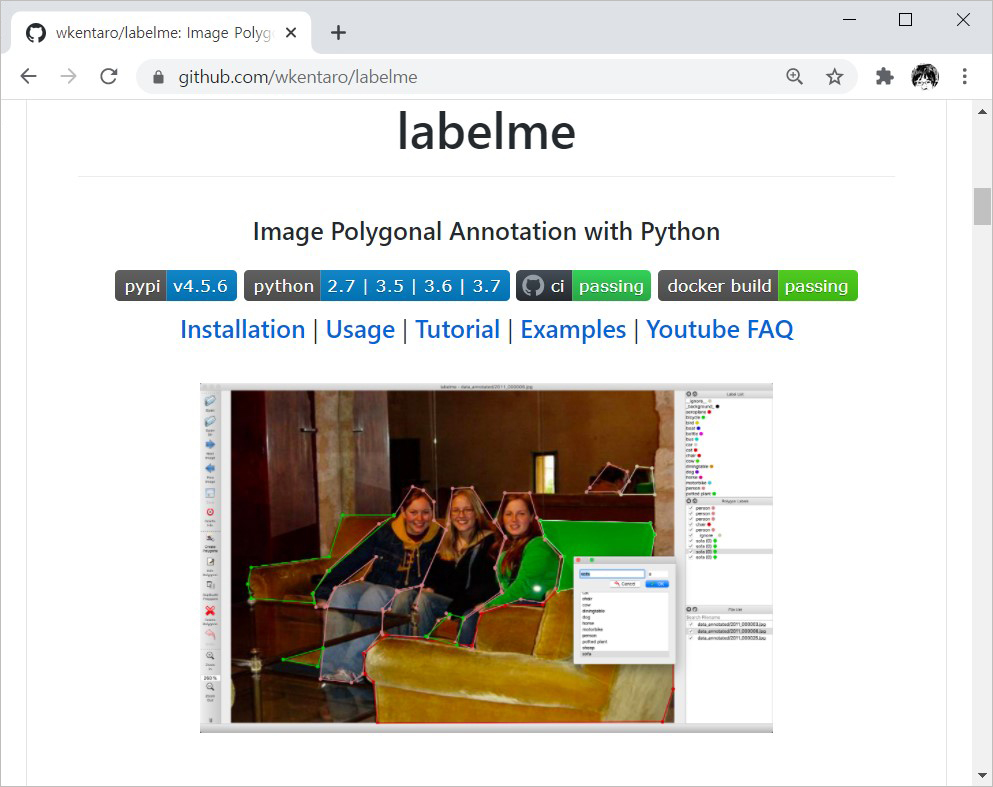Viewport: 993px width, 787px height.
Task: Go back to the previous page
Action: (x=28, y=77)
